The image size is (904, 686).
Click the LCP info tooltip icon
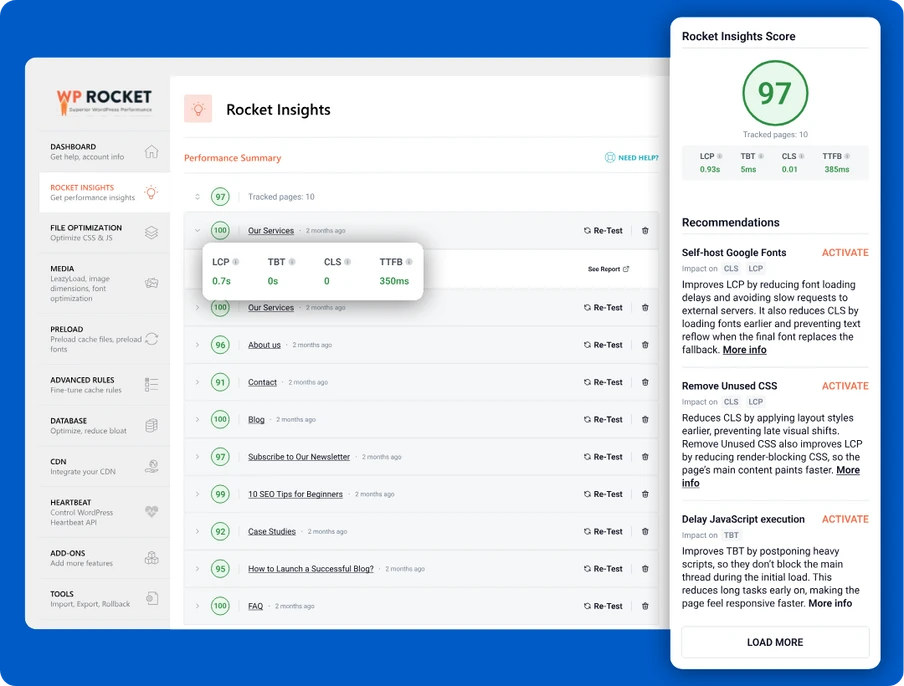[235, 261]
